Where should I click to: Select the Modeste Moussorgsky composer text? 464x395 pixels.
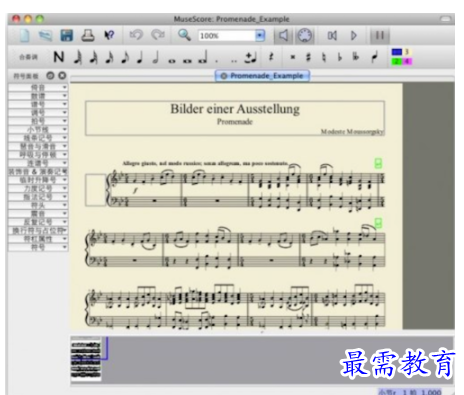352,132
